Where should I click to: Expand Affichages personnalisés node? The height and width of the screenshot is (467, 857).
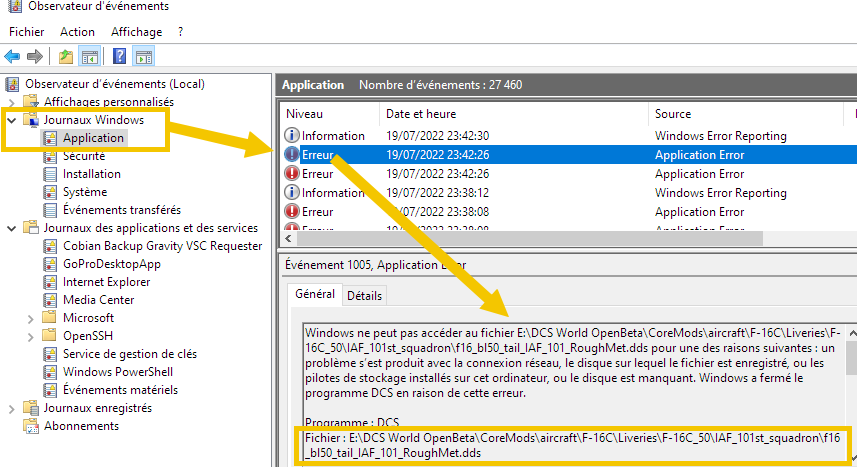(11, 102)
